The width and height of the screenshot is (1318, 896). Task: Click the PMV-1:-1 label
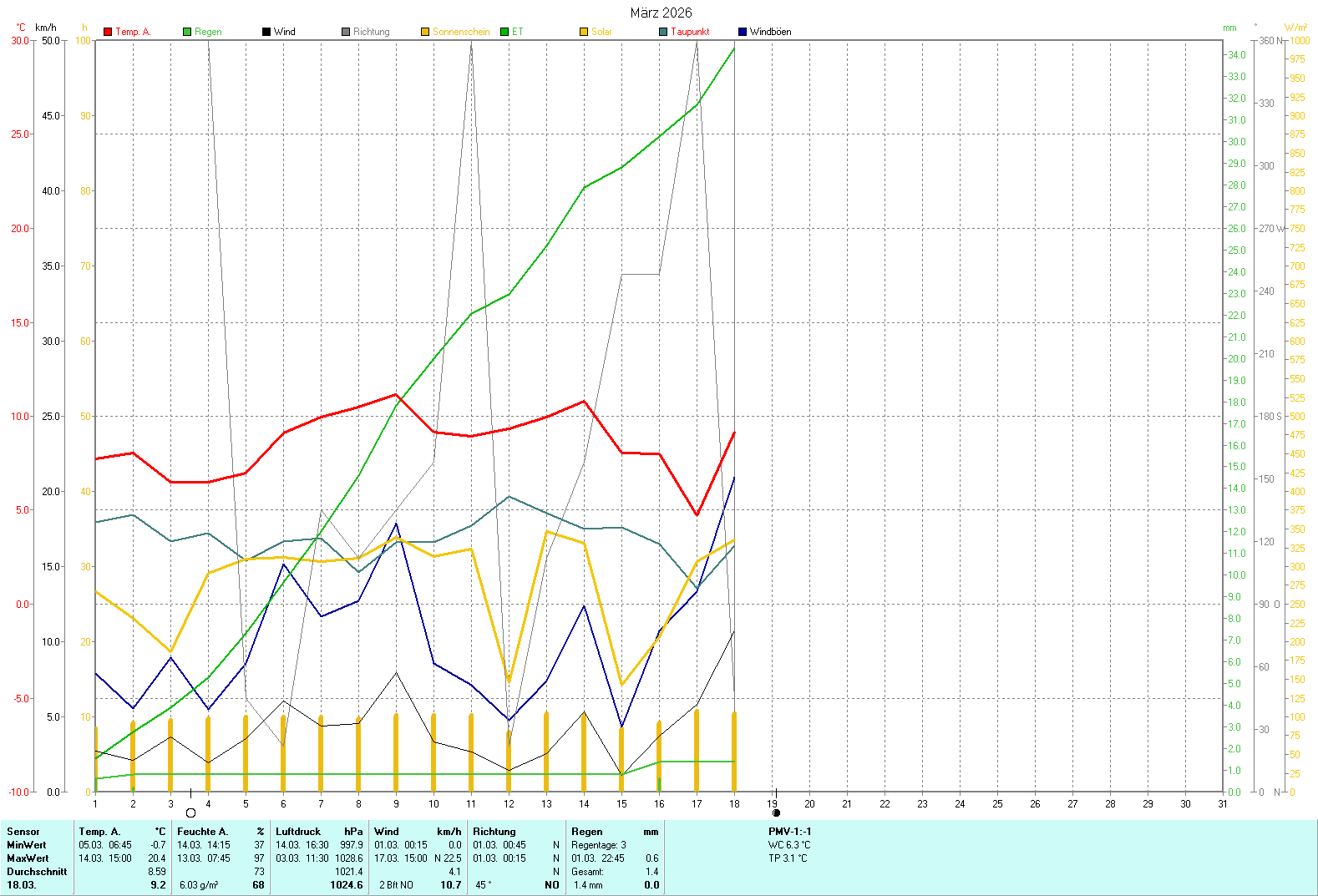coord(789,832)
